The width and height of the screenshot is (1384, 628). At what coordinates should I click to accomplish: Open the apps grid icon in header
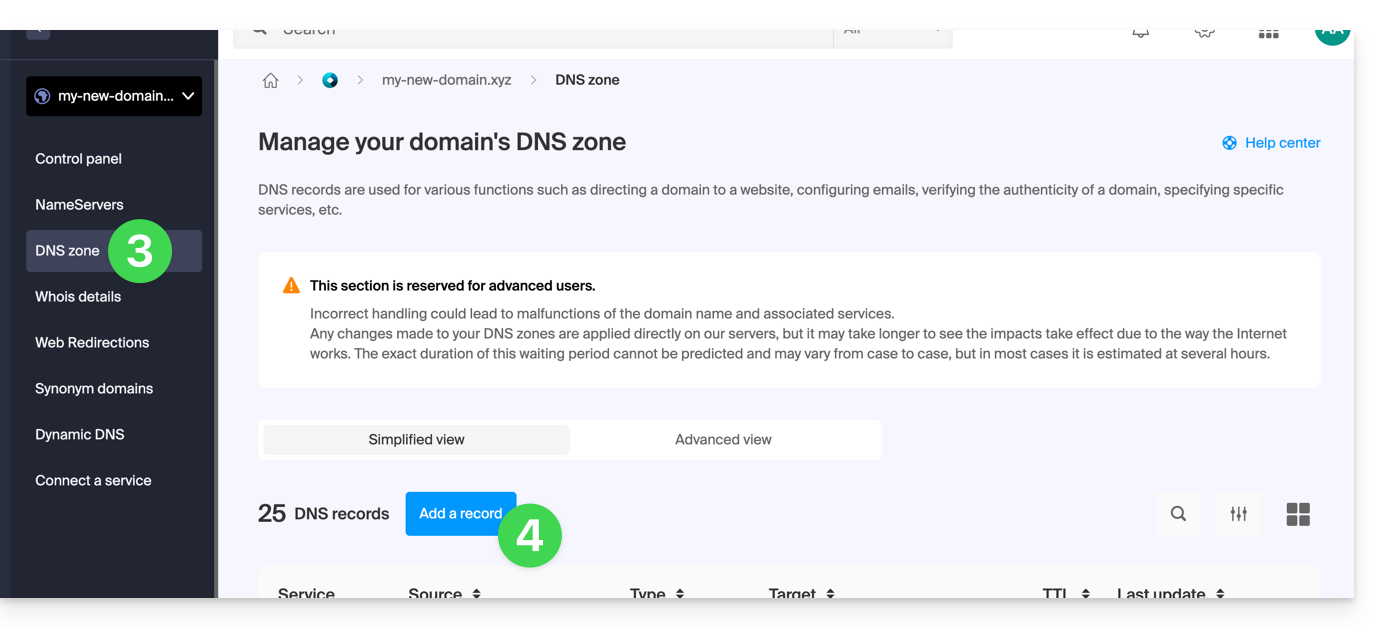pos(1268,34)
